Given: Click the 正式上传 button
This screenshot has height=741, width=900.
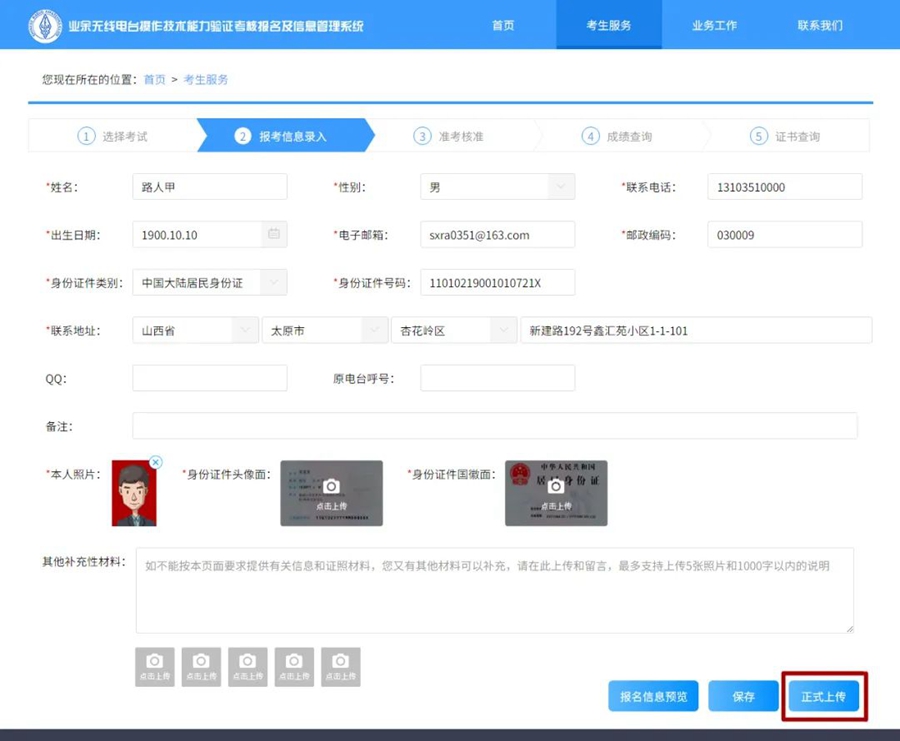Looking at the screenshot, I should [824, 696].
